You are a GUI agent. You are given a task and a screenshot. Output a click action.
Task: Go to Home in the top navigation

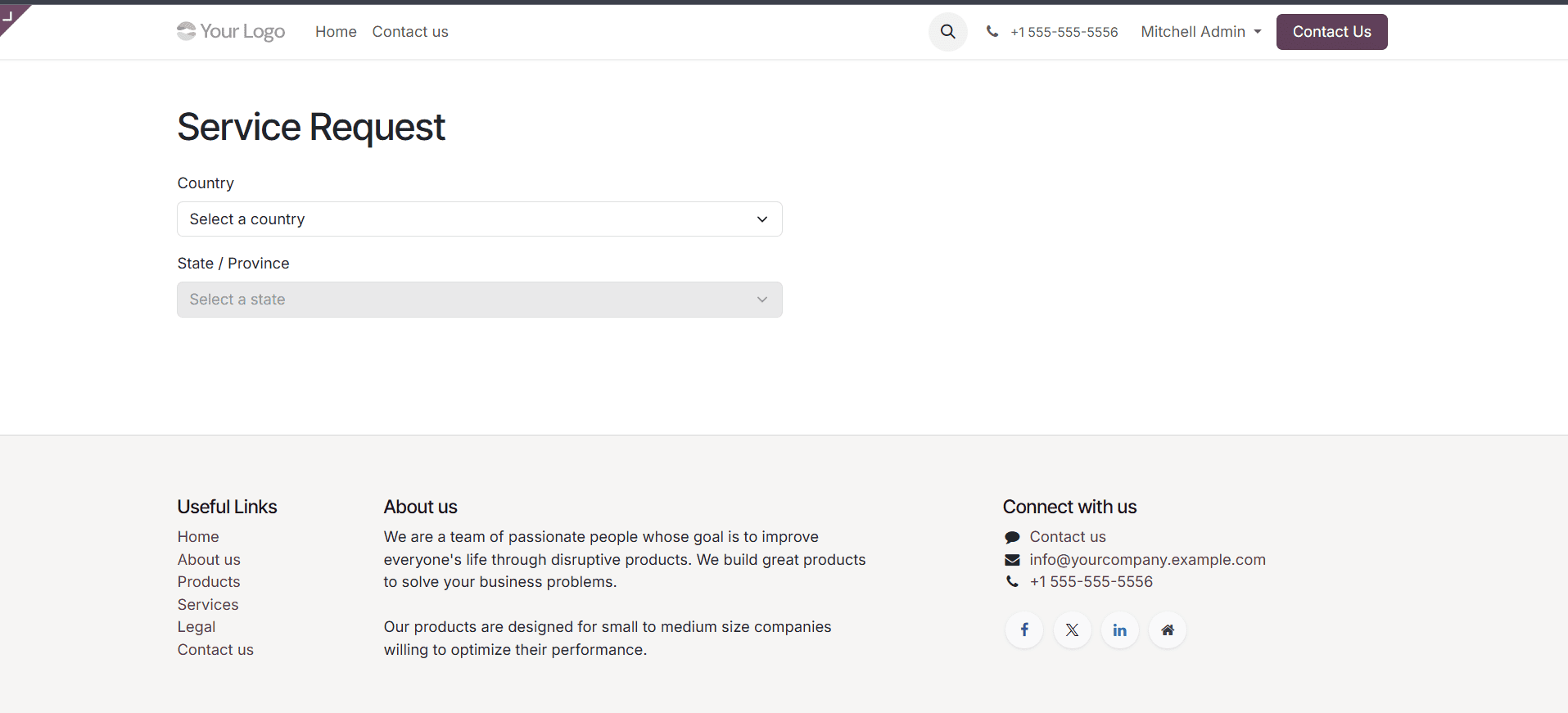(x=336, y=32)
